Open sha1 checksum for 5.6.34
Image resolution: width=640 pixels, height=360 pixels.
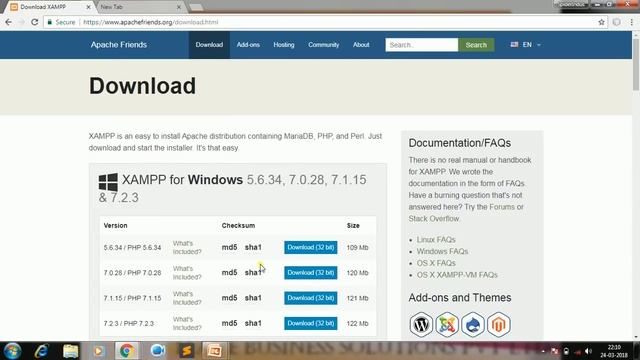pyautogui.click(x=253, y=247)
